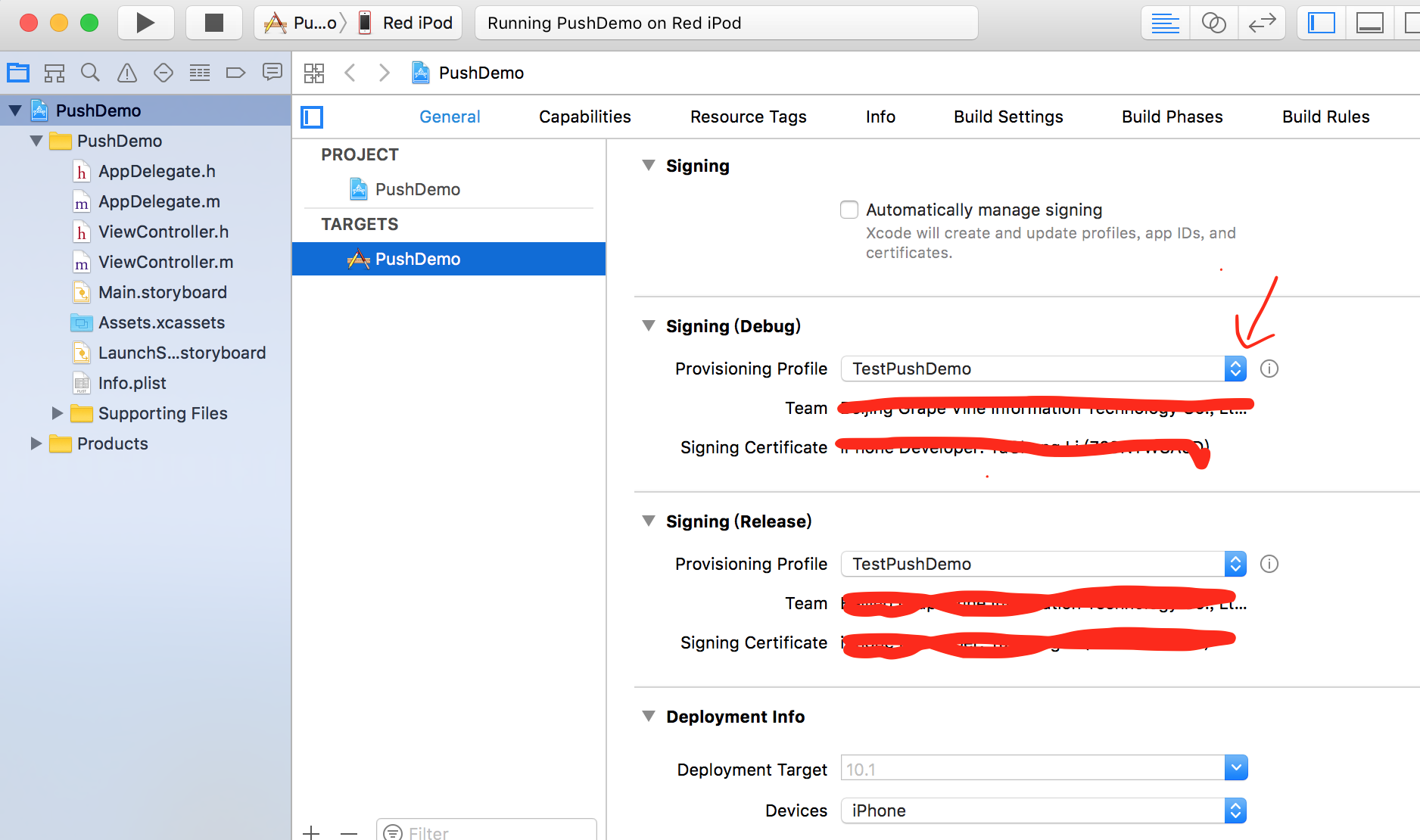This screenshot has height=840, width=1420.
Task: Open the Issue navigator warning icon
Action: tap(127, 73)
